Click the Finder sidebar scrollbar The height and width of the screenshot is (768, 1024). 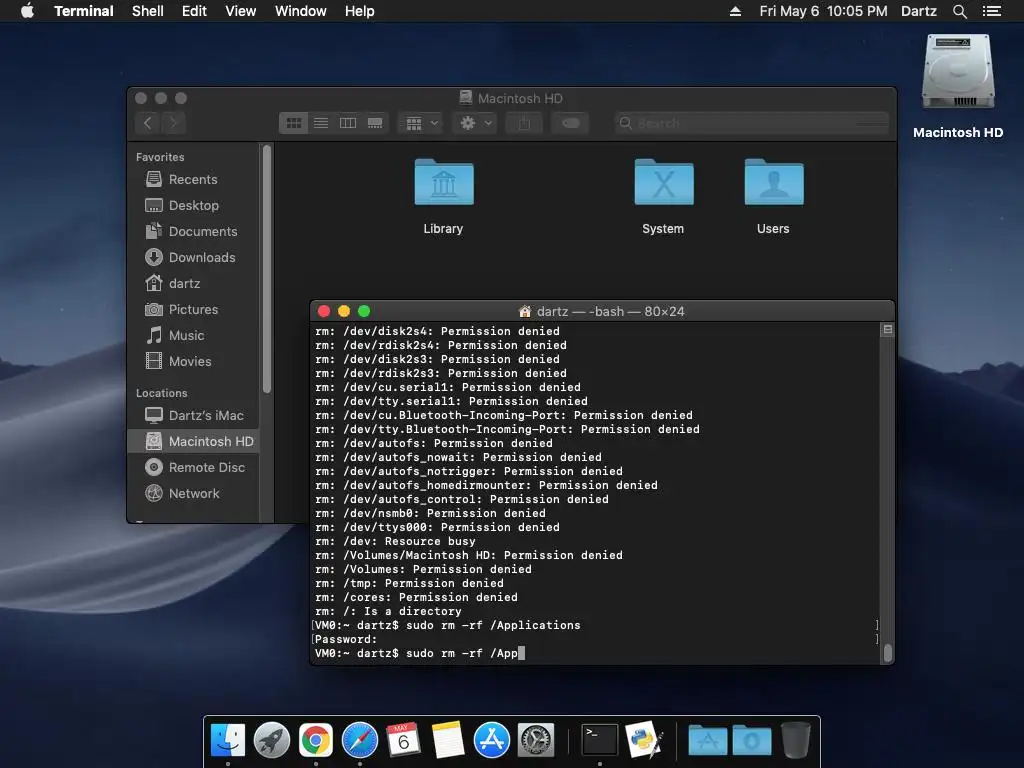[266, 269]
